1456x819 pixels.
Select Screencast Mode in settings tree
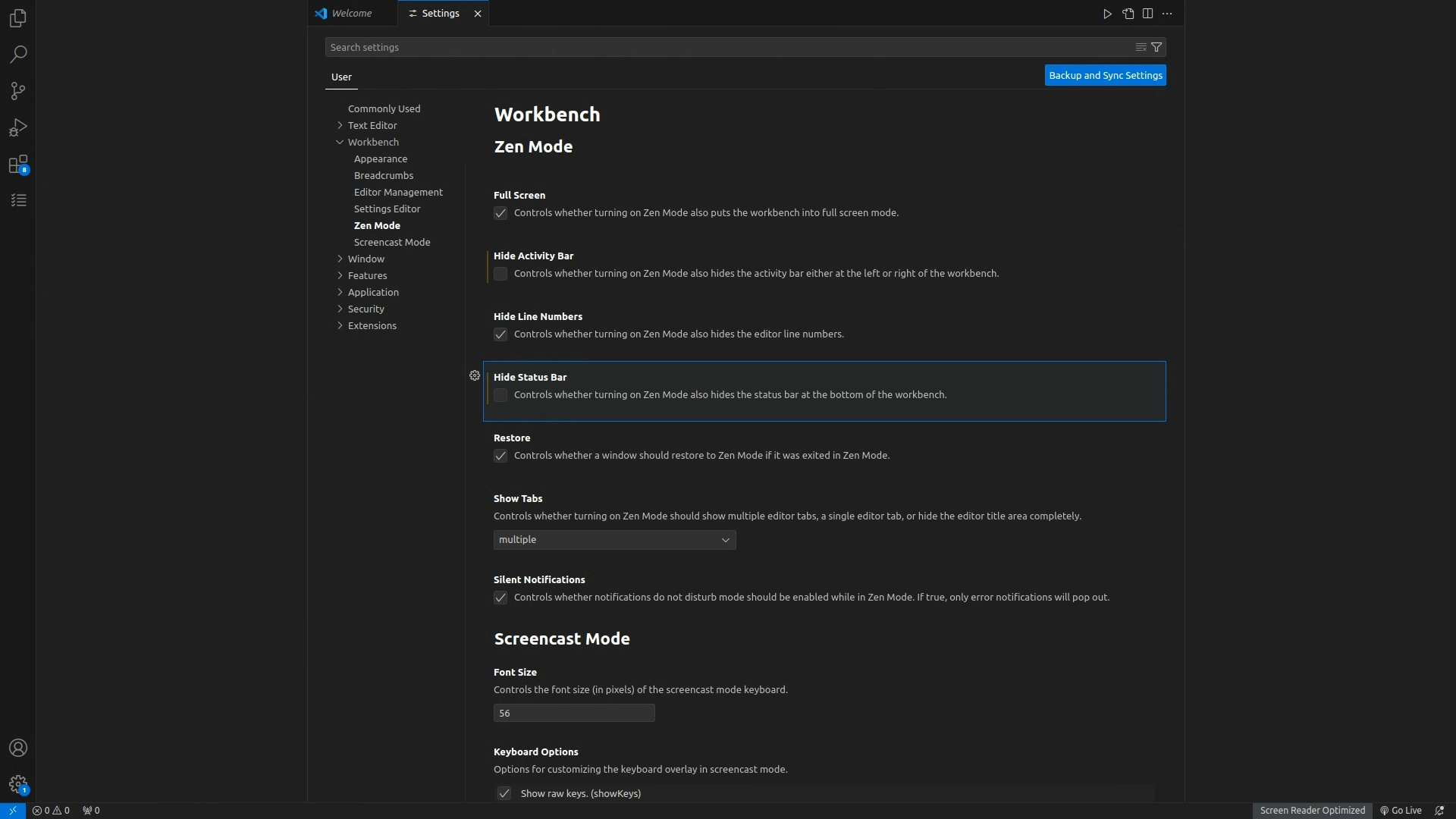point(391,242)
